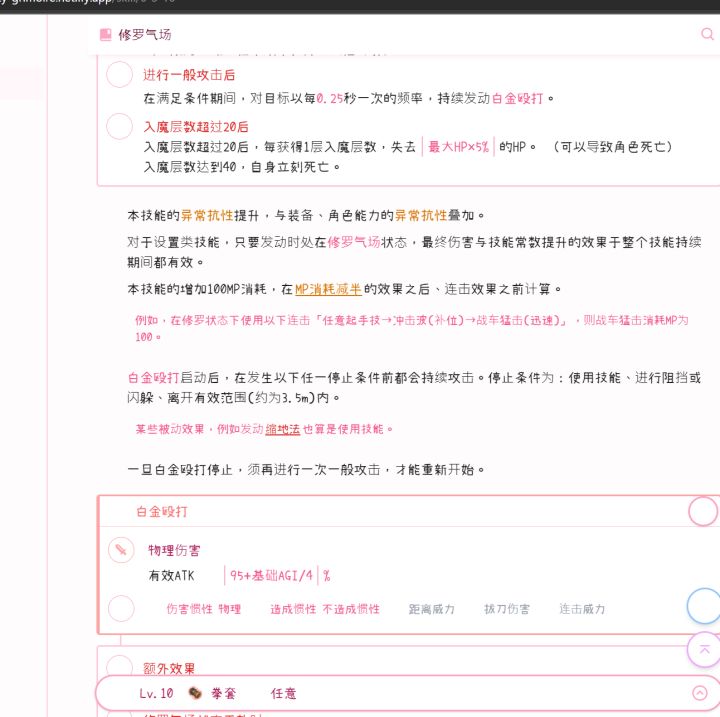The width and height of the screenshot is (720, 717).
Task: Click the scroll-to-top arrow button
Action: point(704,649)
